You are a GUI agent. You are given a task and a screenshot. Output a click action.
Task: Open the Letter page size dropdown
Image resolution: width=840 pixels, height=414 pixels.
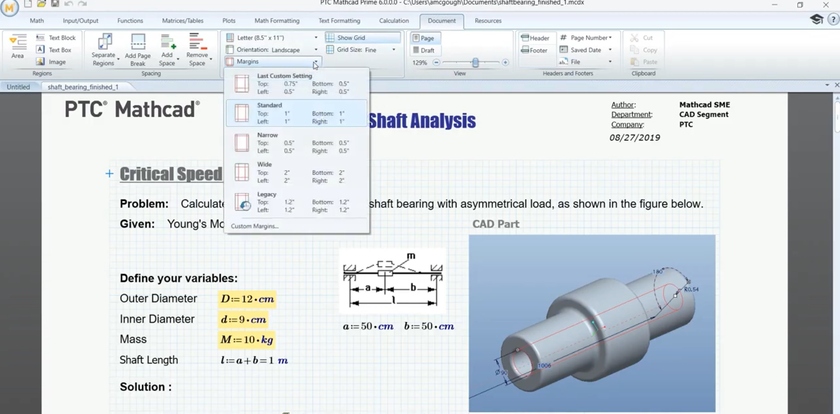coord(270,37)
